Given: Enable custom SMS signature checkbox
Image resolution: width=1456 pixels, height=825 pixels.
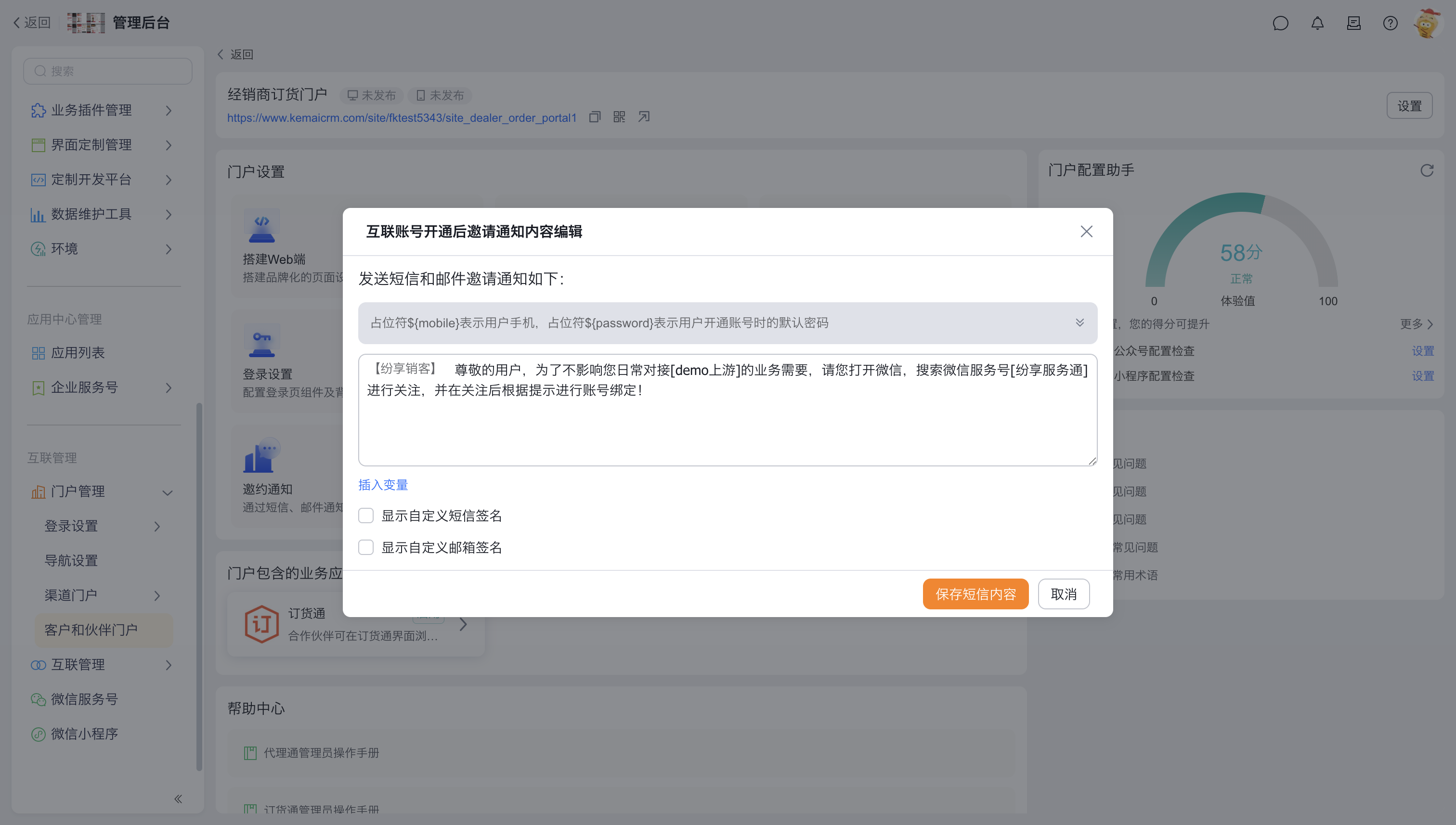Looking at the screenshot, I should pyautogui.click(x=366, y=516).
